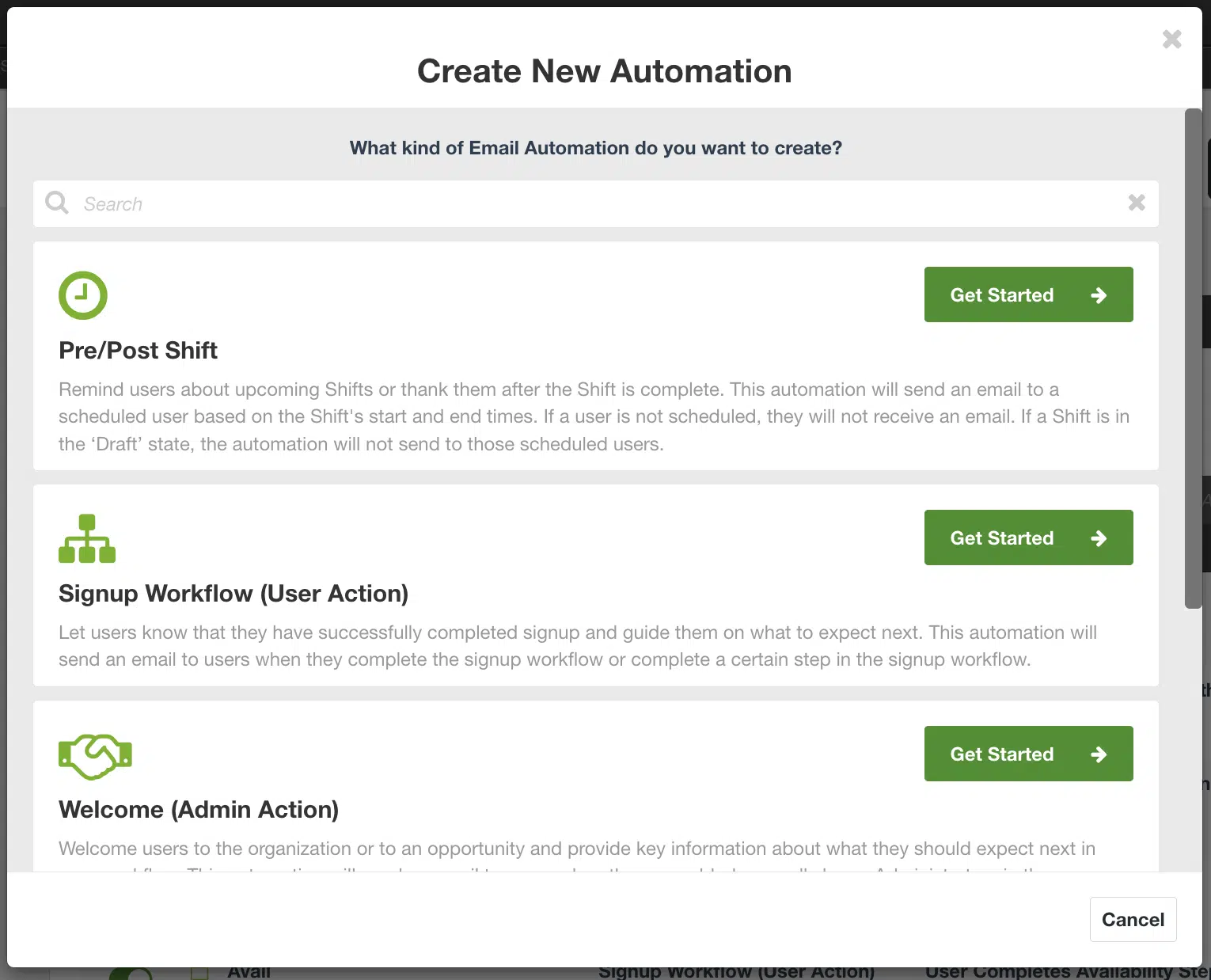This screenshot has width=1211, height=980.
Task: Click the arrow in Signup Workflow's Get Started button
Action: click(x=1098, y=538)
